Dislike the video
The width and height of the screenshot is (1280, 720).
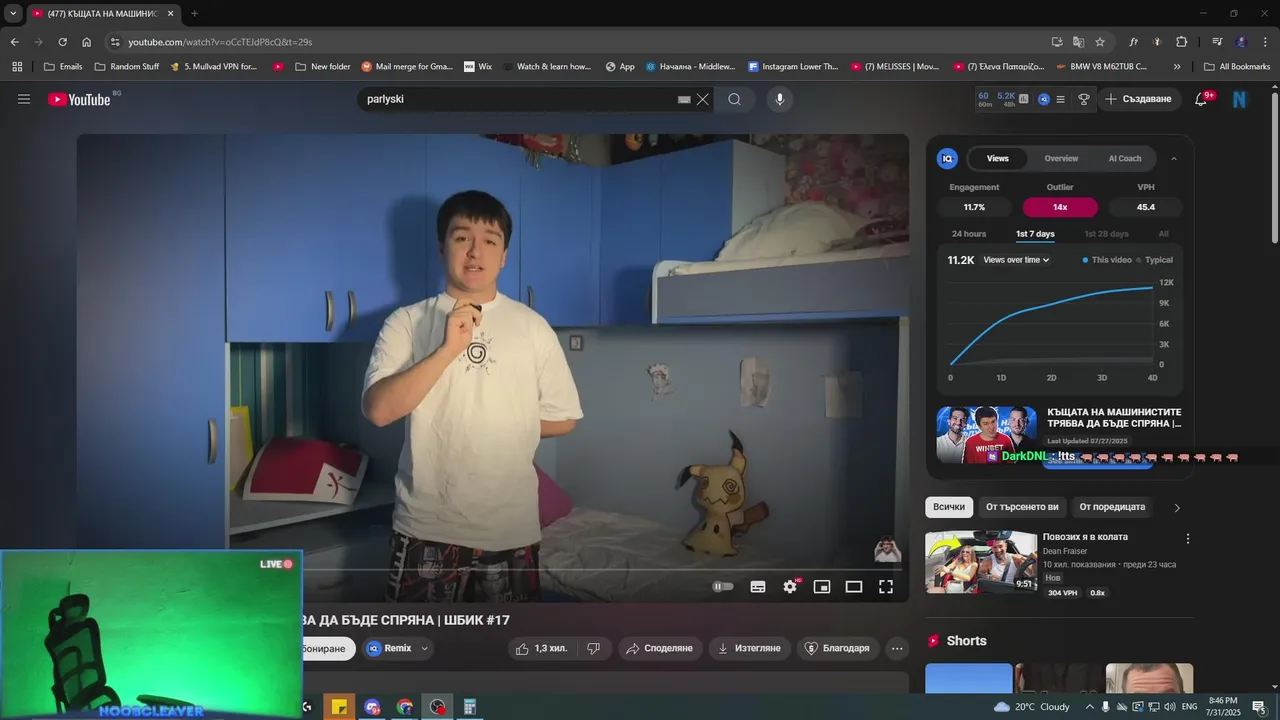(593, 648)
